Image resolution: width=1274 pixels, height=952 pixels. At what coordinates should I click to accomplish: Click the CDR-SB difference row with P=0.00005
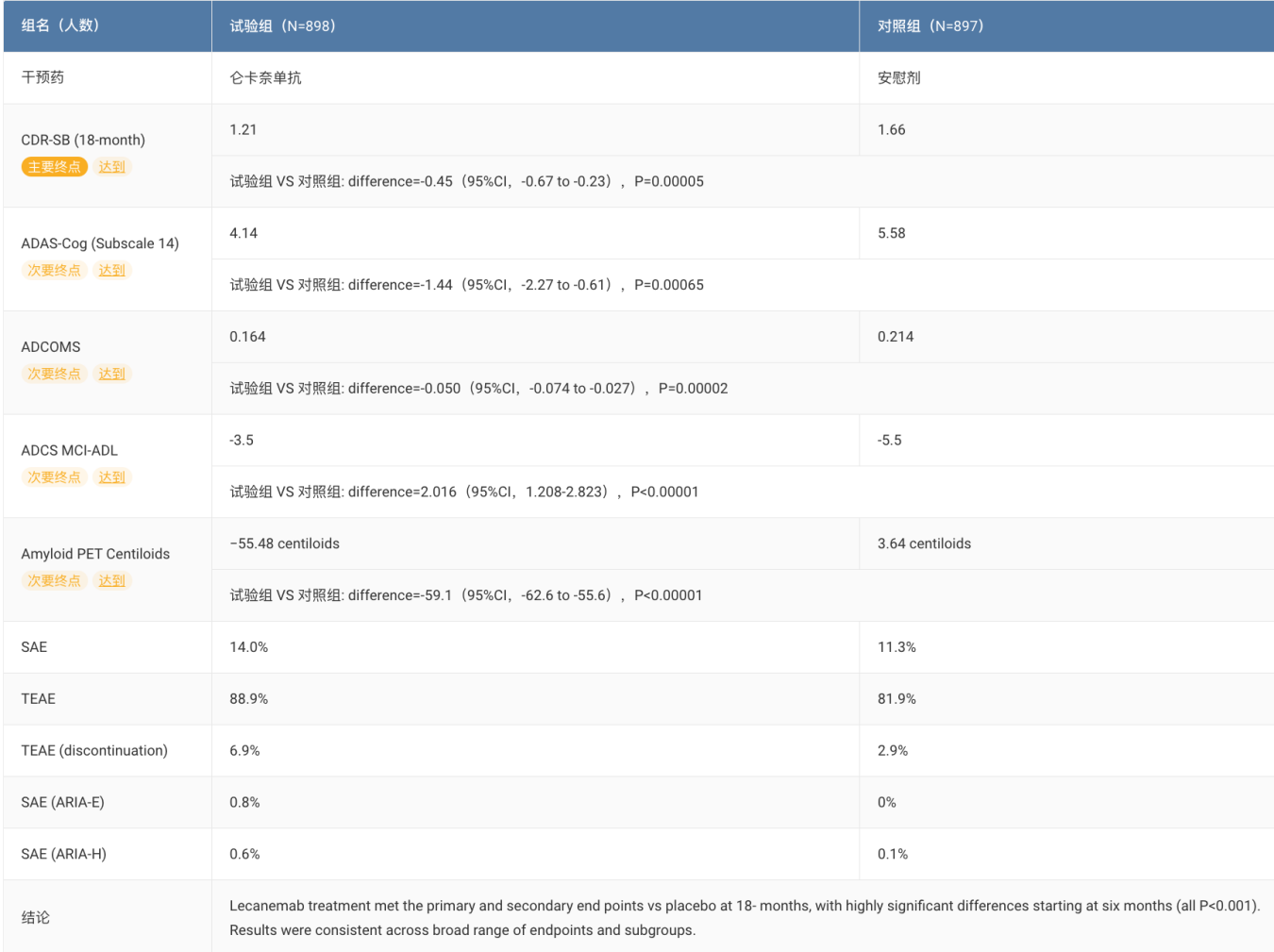pos(466,181)
